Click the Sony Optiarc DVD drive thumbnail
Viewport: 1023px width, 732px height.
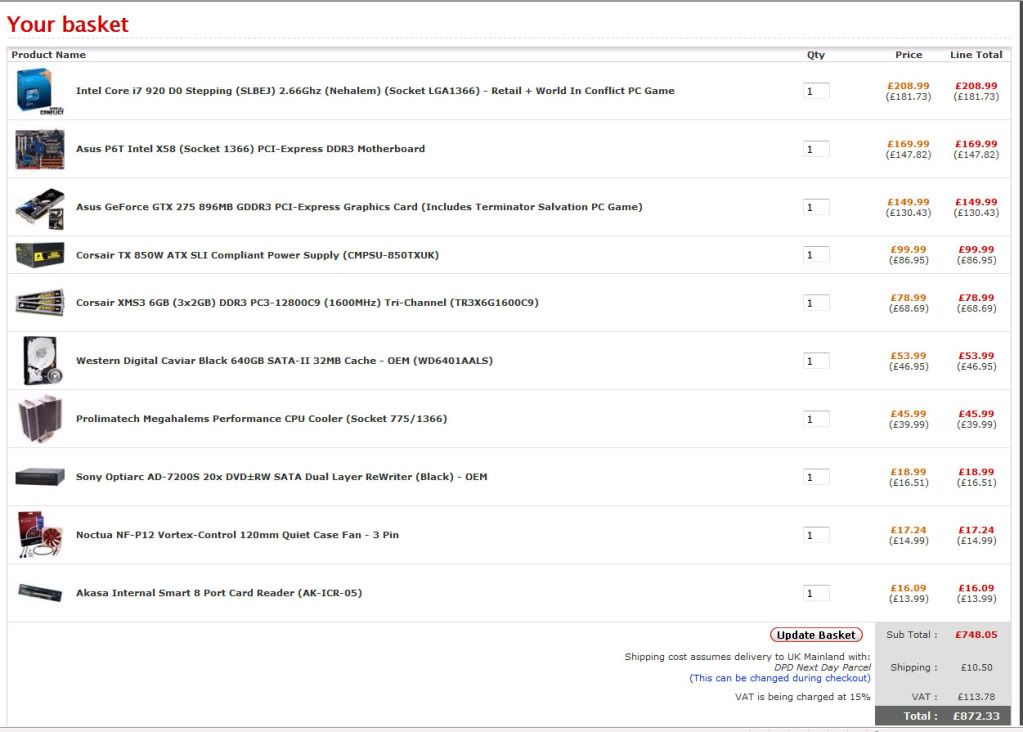(40, 477)
